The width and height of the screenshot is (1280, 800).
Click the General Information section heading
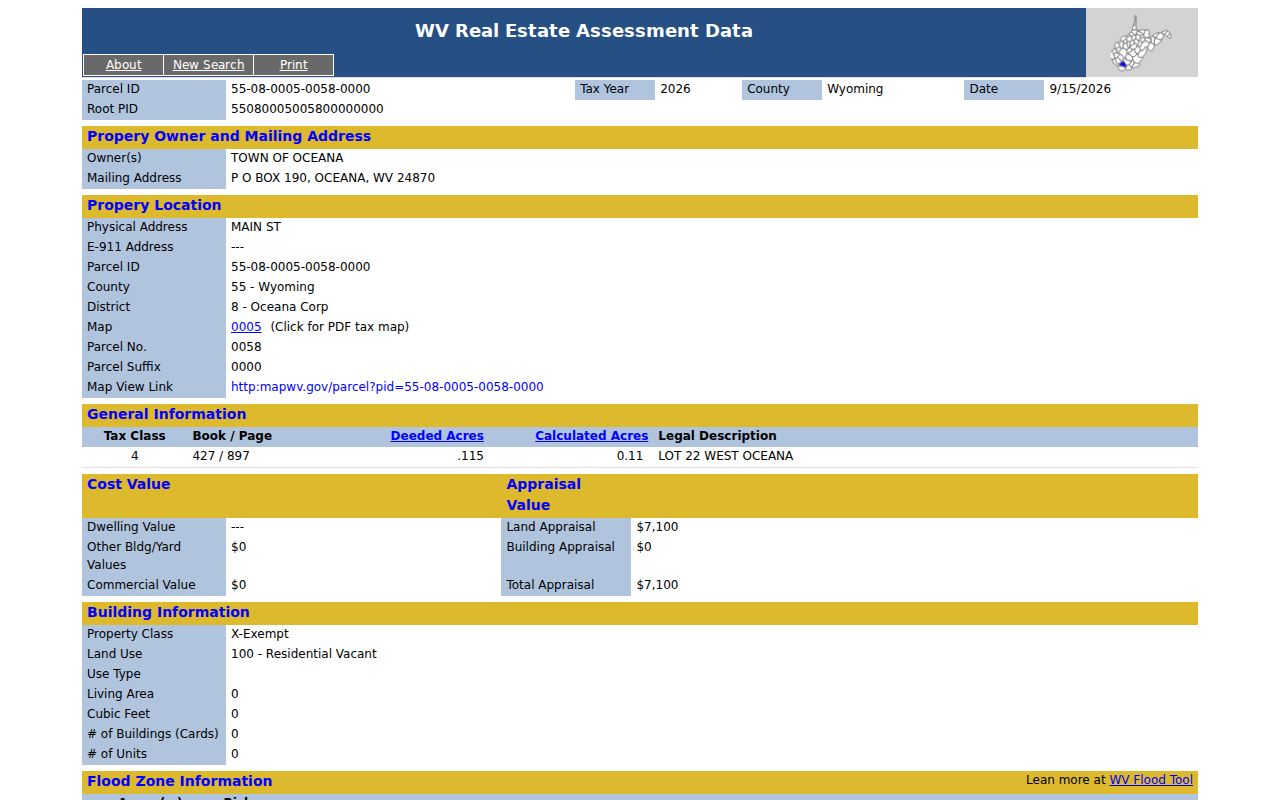click(x=166, y=414)
